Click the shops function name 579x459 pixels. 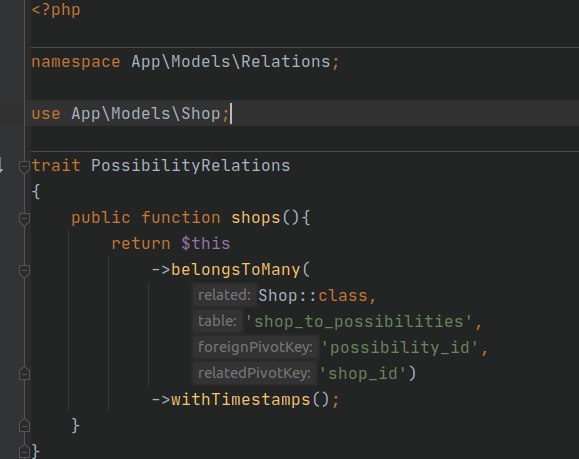click(x=256, y=217)
